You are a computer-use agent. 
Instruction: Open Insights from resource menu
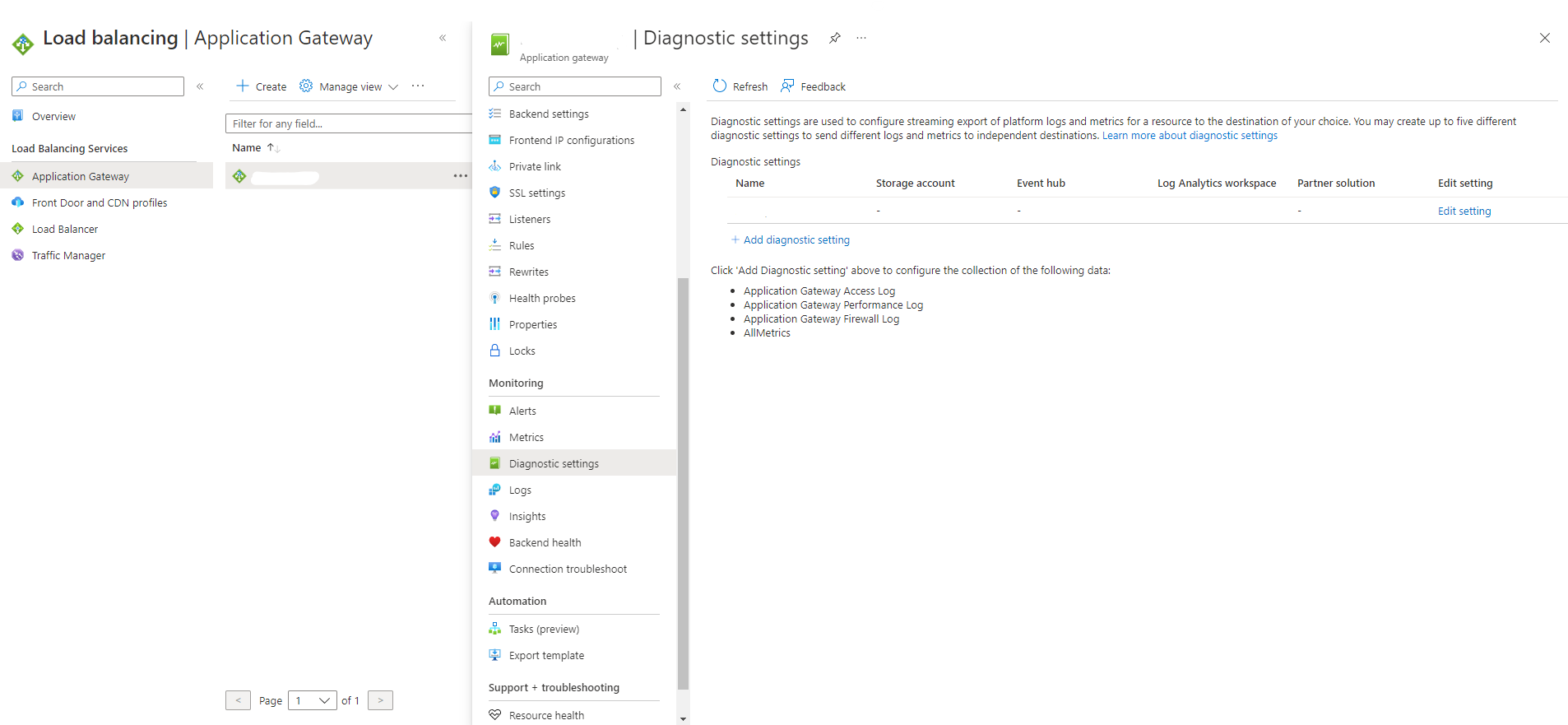pos(527,516)
